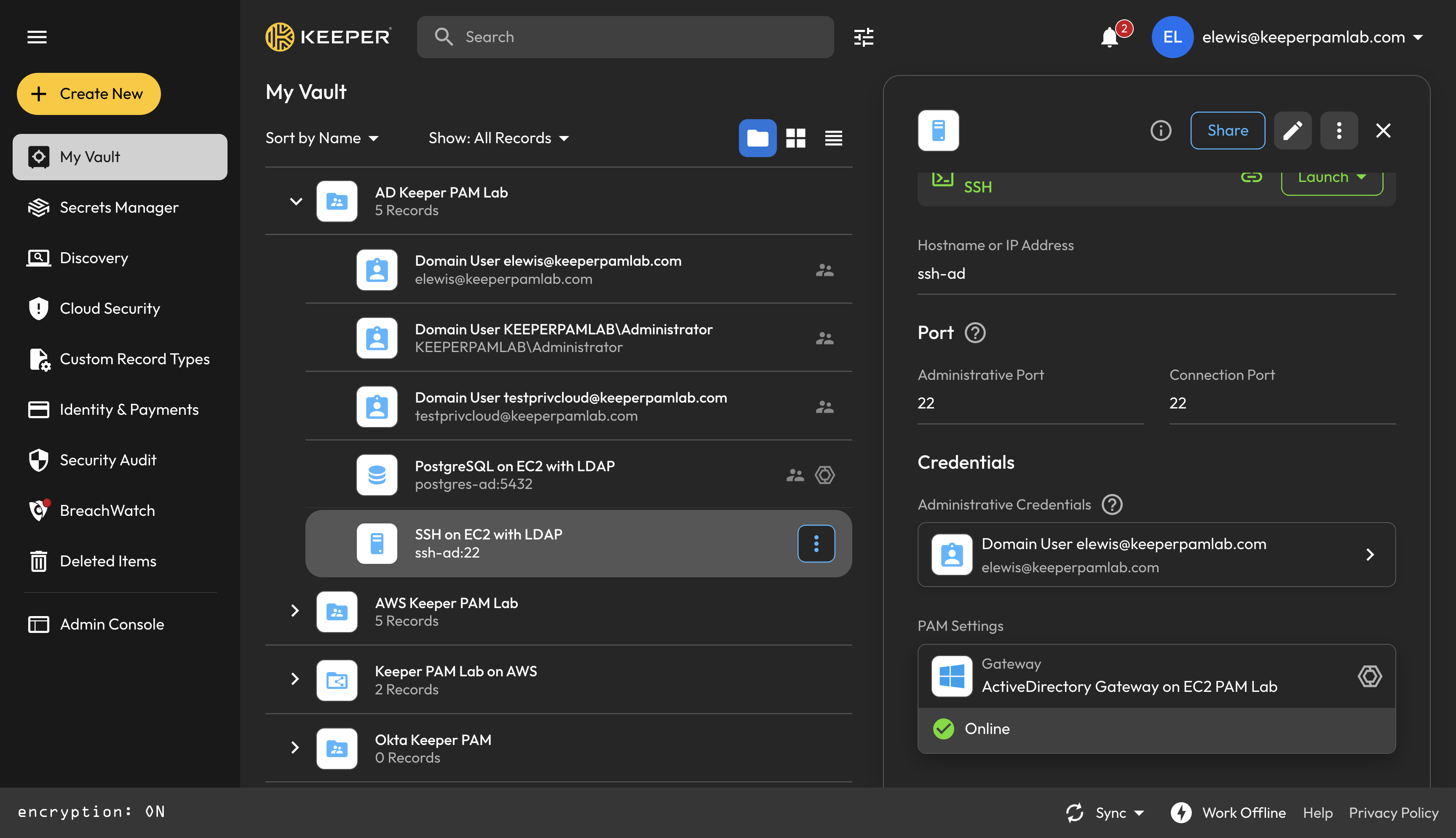Open the search filter options icon
Viewport: 1456px width, 838px height.
[864, 37]
